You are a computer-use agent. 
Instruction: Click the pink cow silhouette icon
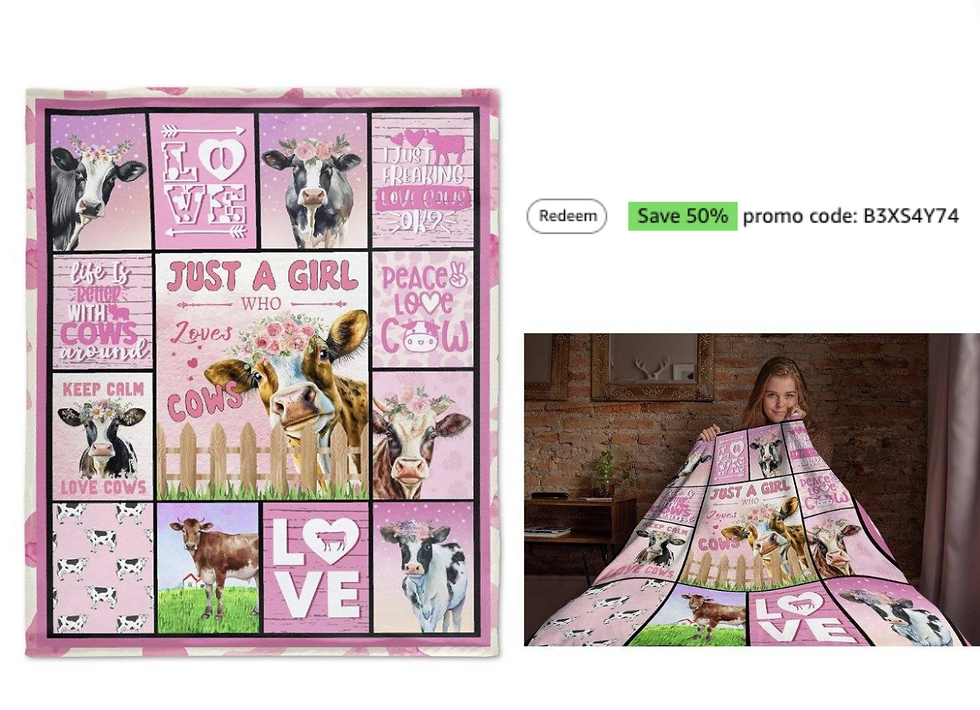tap(446, 145)
